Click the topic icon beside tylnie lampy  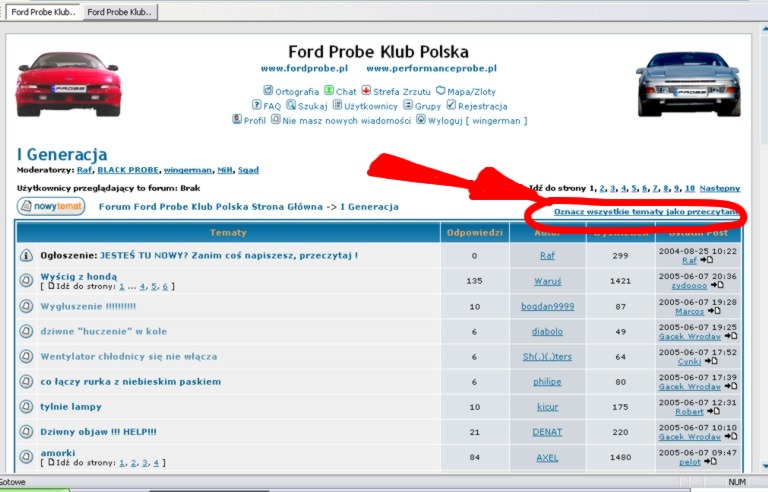tap(26, 406)
